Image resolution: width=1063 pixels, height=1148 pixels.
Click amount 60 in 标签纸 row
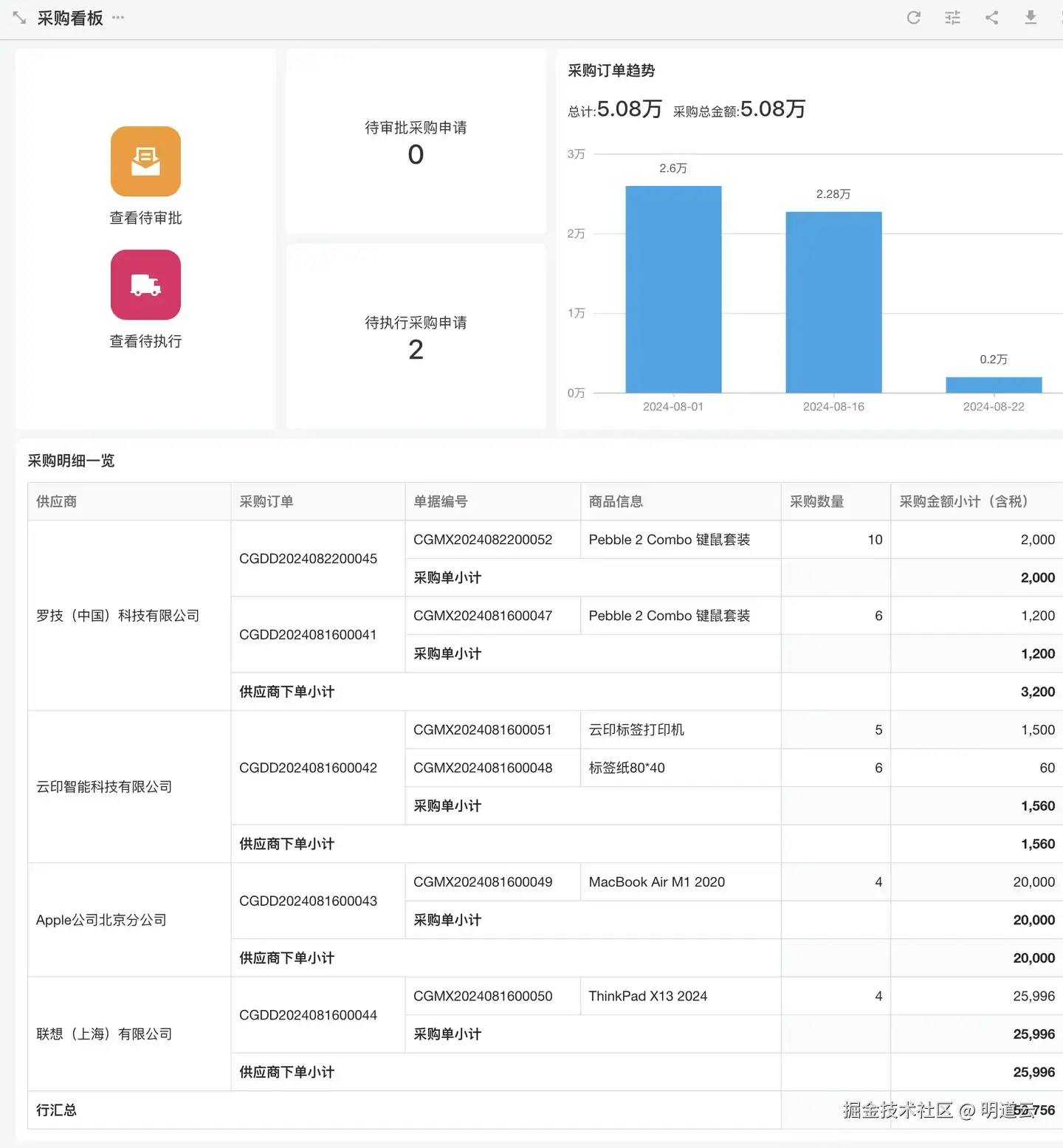pyautogui.click(x=1047, y=768)
